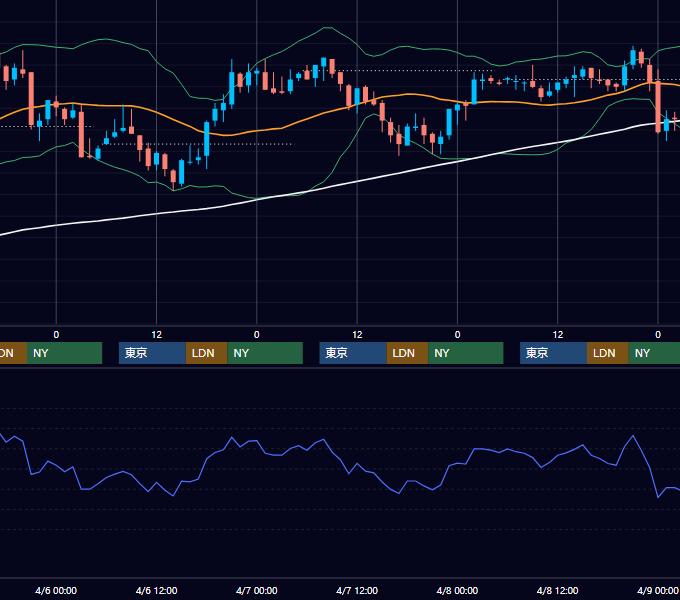Click the 4/6 00:00 date label
This screenshot has width=680, height=600.
(56, 590)
